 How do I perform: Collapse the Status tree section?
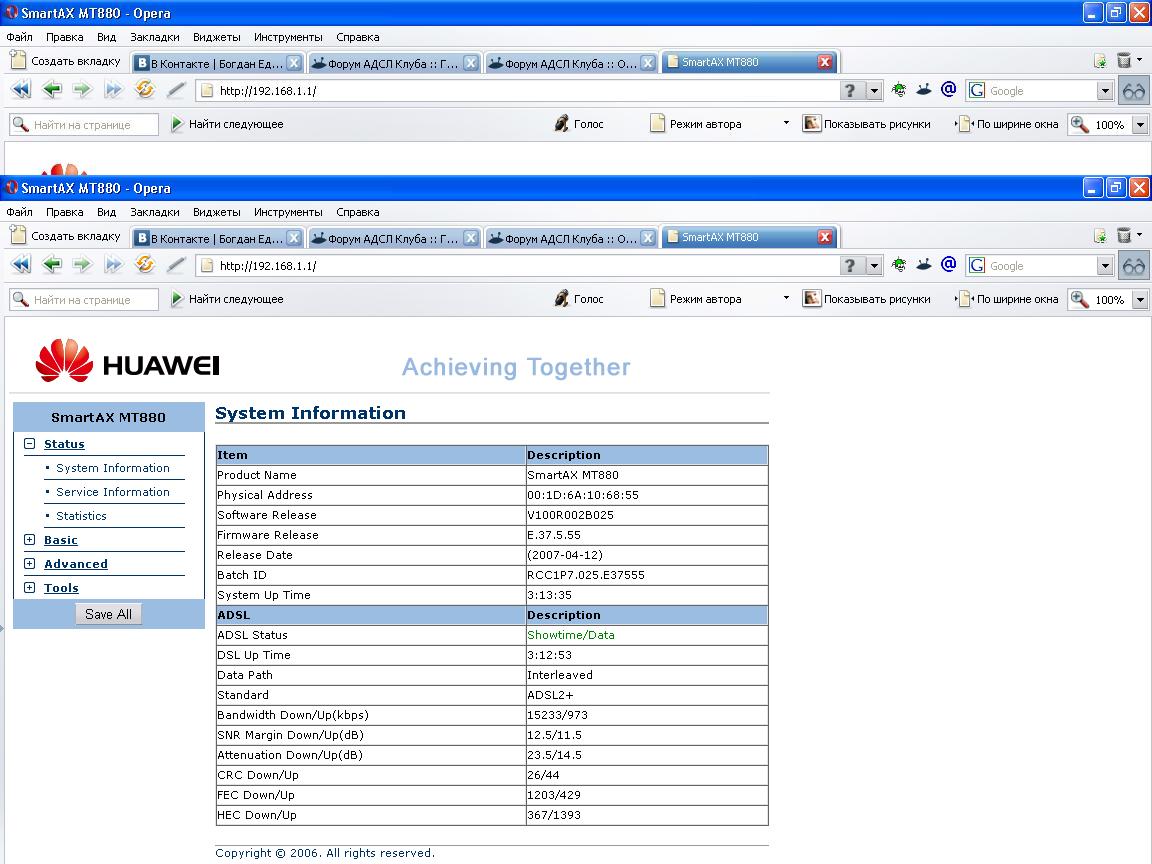click(29, 444)
